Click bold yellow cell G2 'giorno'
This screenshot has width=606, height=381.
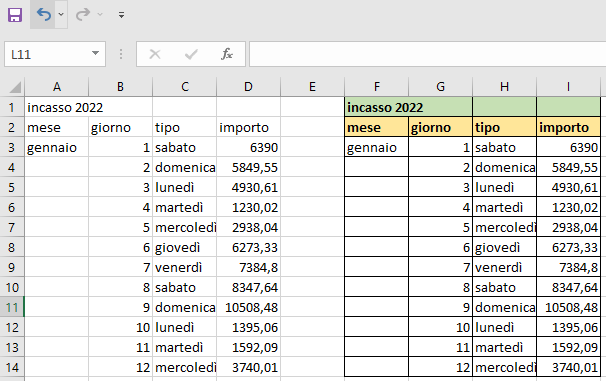click(441, 127)
